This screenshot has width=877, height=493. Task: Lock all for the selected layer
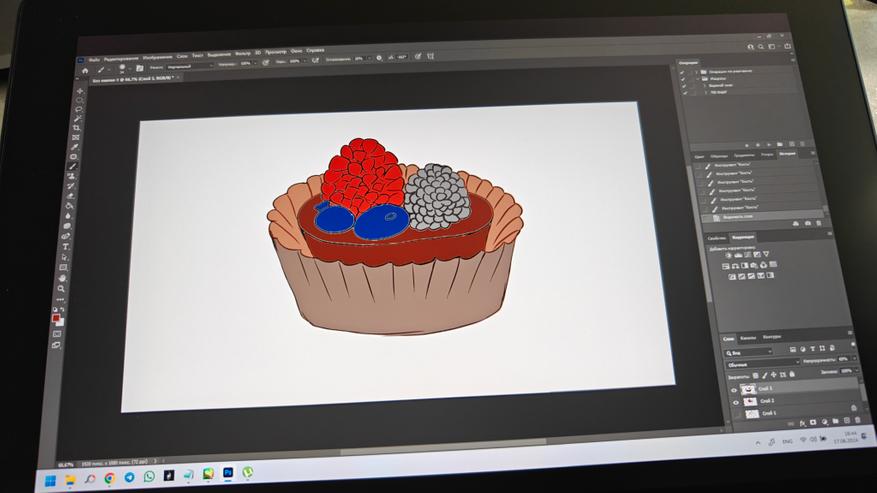point(792,374)
